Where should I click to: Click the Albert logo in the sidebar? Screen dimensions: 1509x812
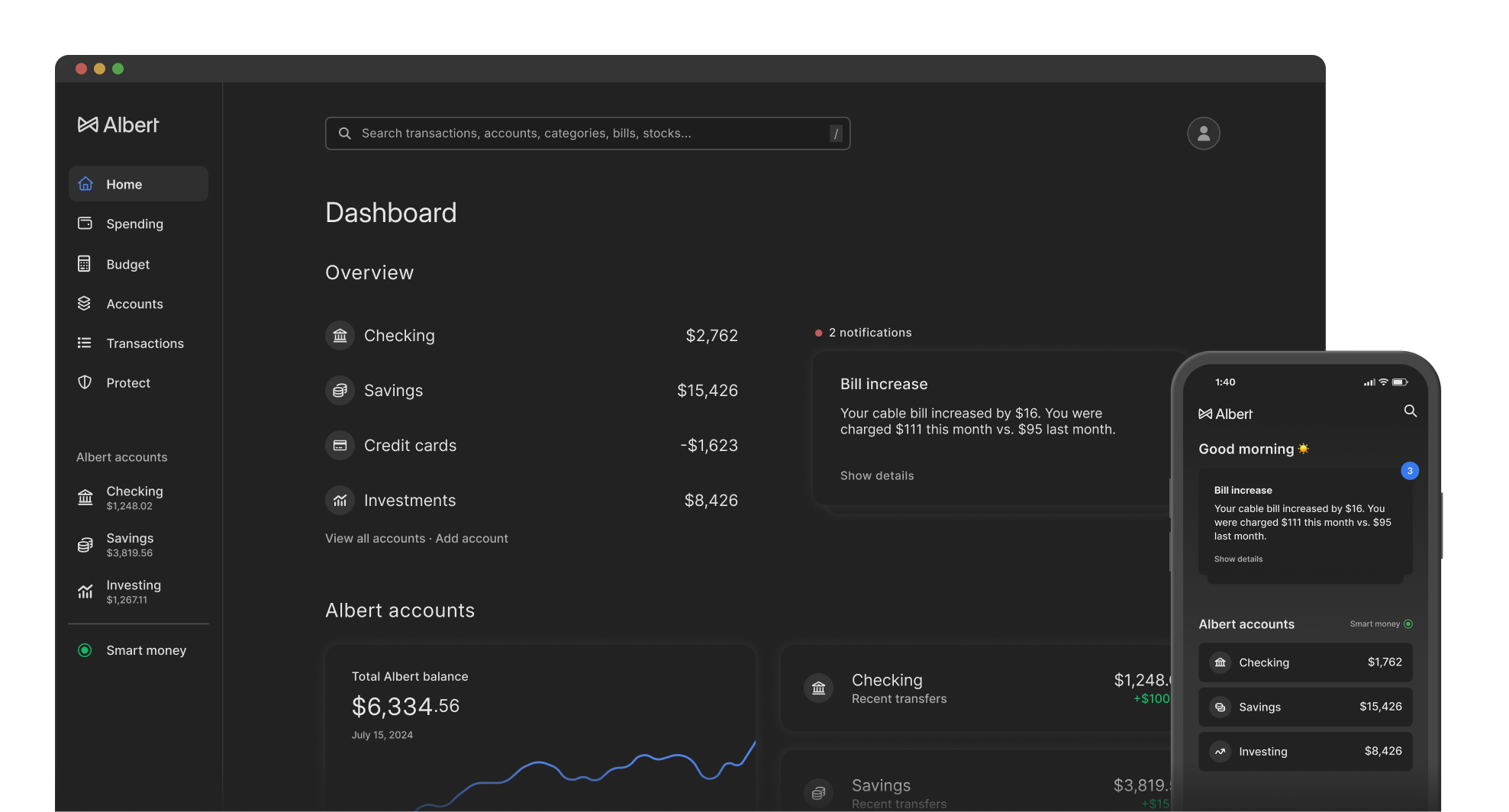118,125
